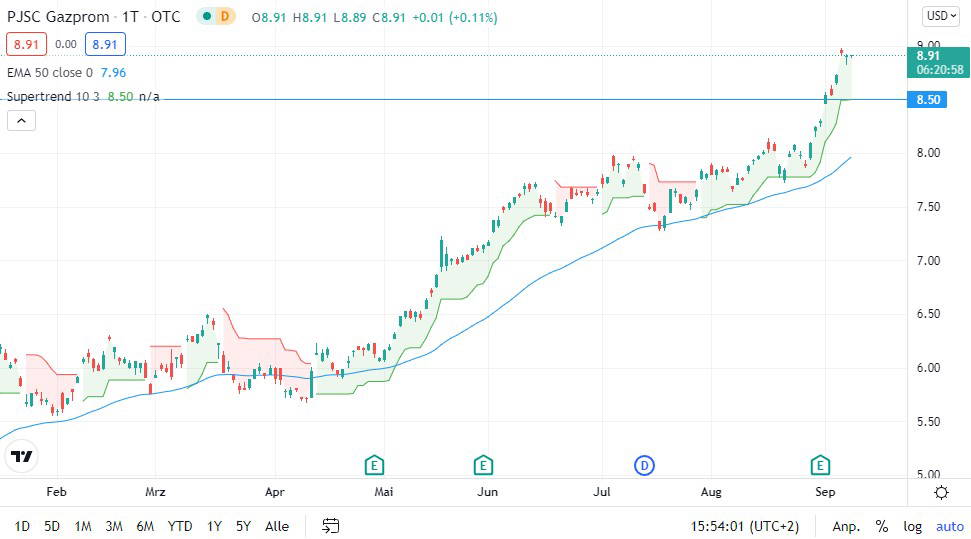The height and width of the screenshot is (539, 971).
Task: Click the blue 8.91 buy price button
Action: 105,45
